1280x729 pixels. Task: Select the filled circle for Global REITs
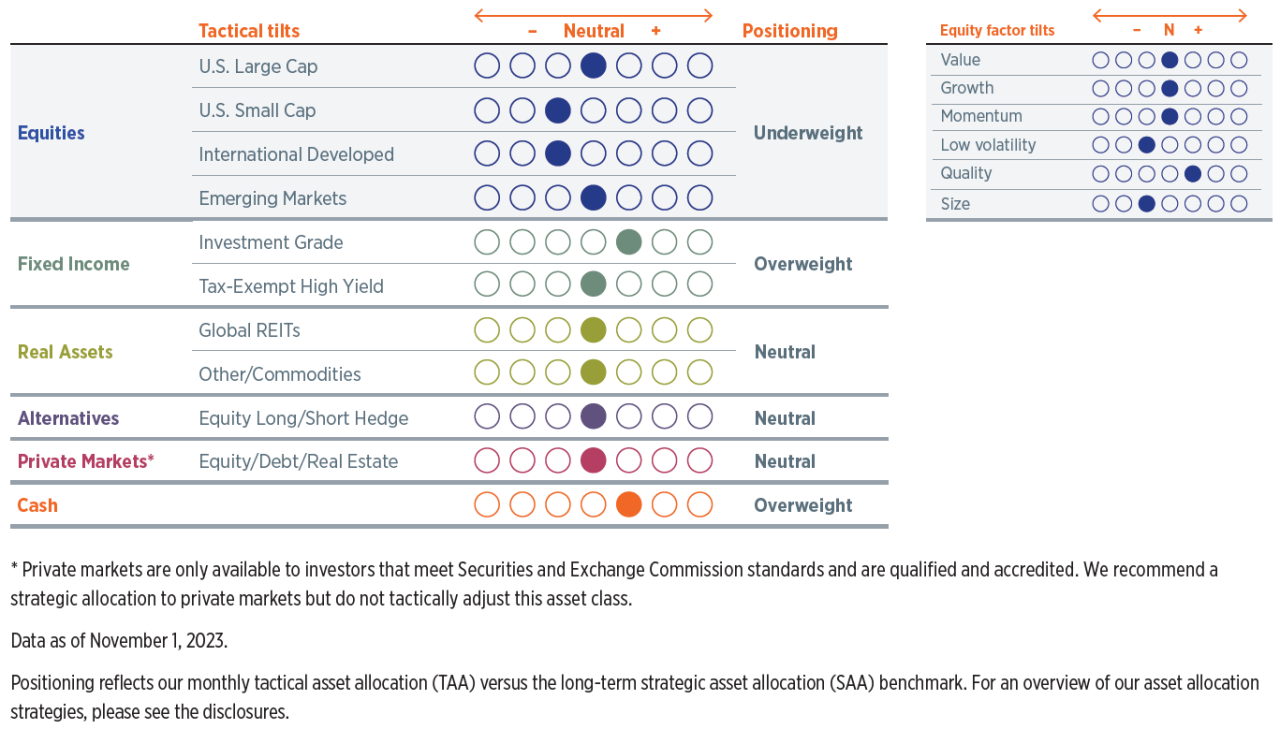point(593,330)
